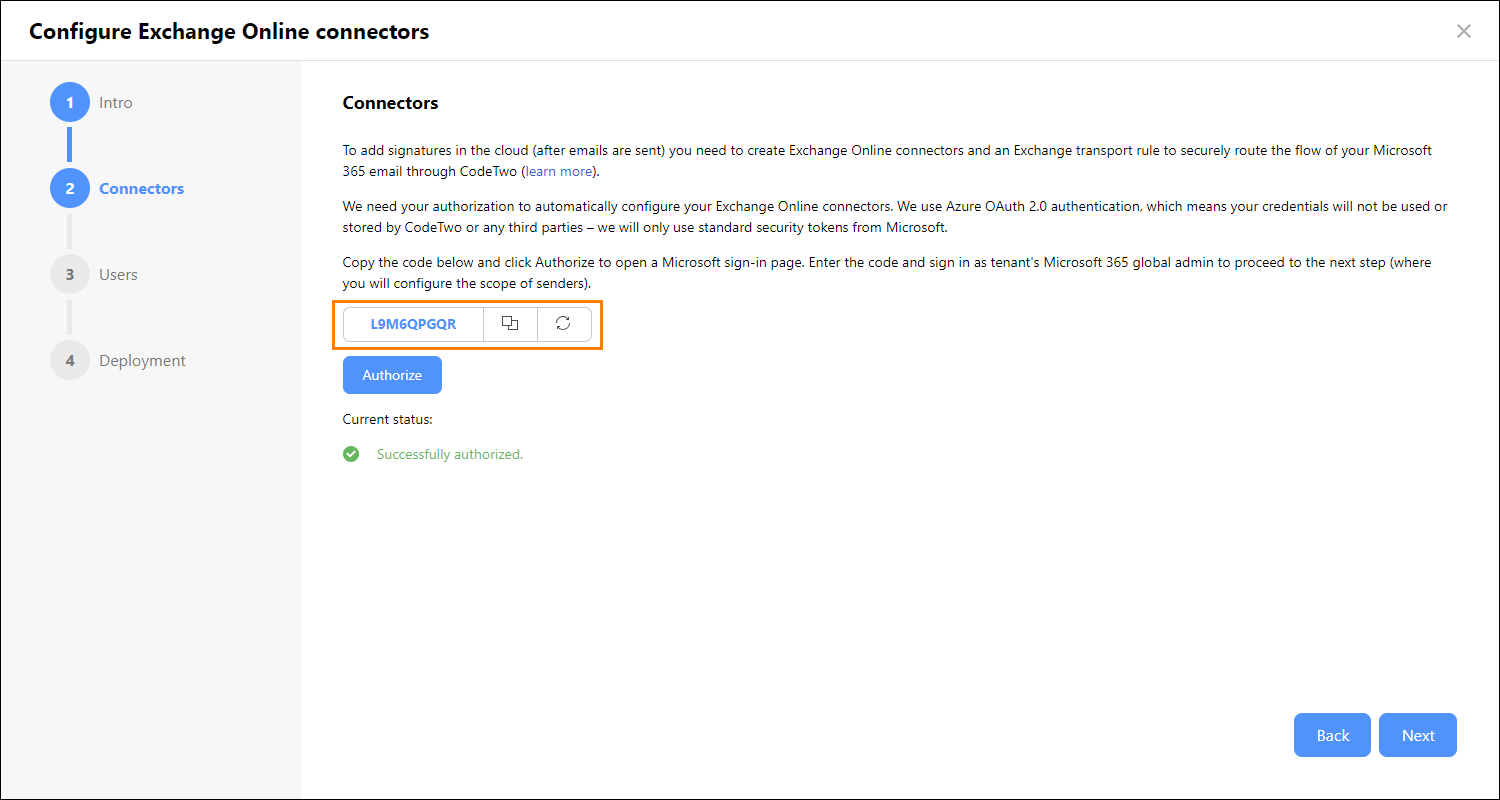Image resolution: width=1500 pixels, height=800 pixels.
Task: Click the Current status label
Action: pyautogui.click(x=388, y=420)
